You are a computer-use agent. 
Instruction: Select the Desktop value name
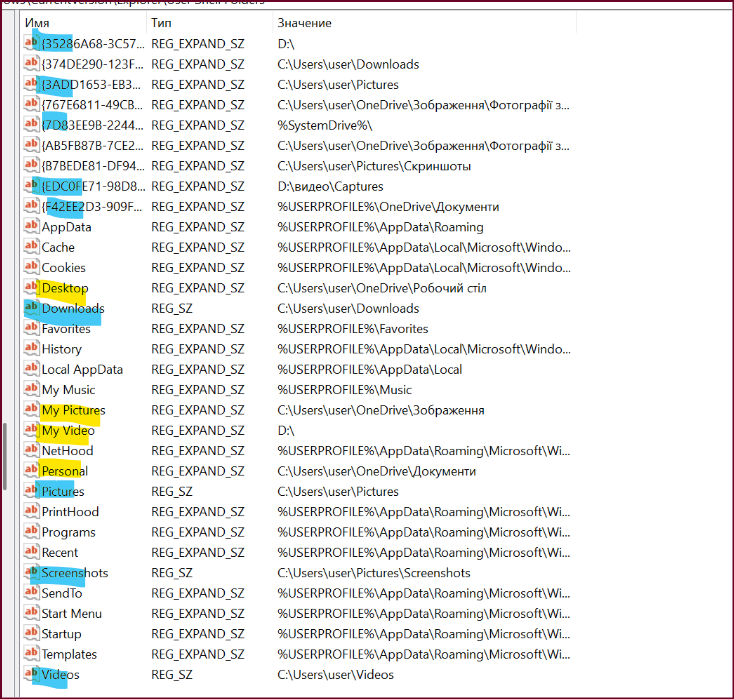65,288
